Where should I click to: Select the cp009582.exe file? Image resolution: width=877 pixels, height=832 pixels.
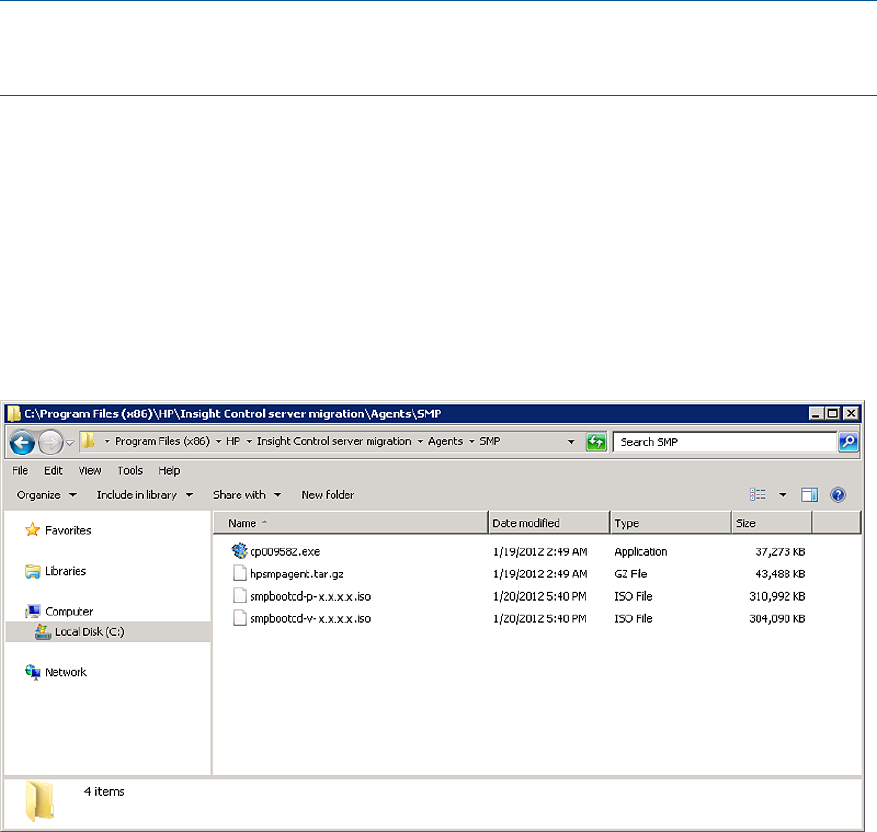(285, 552)
